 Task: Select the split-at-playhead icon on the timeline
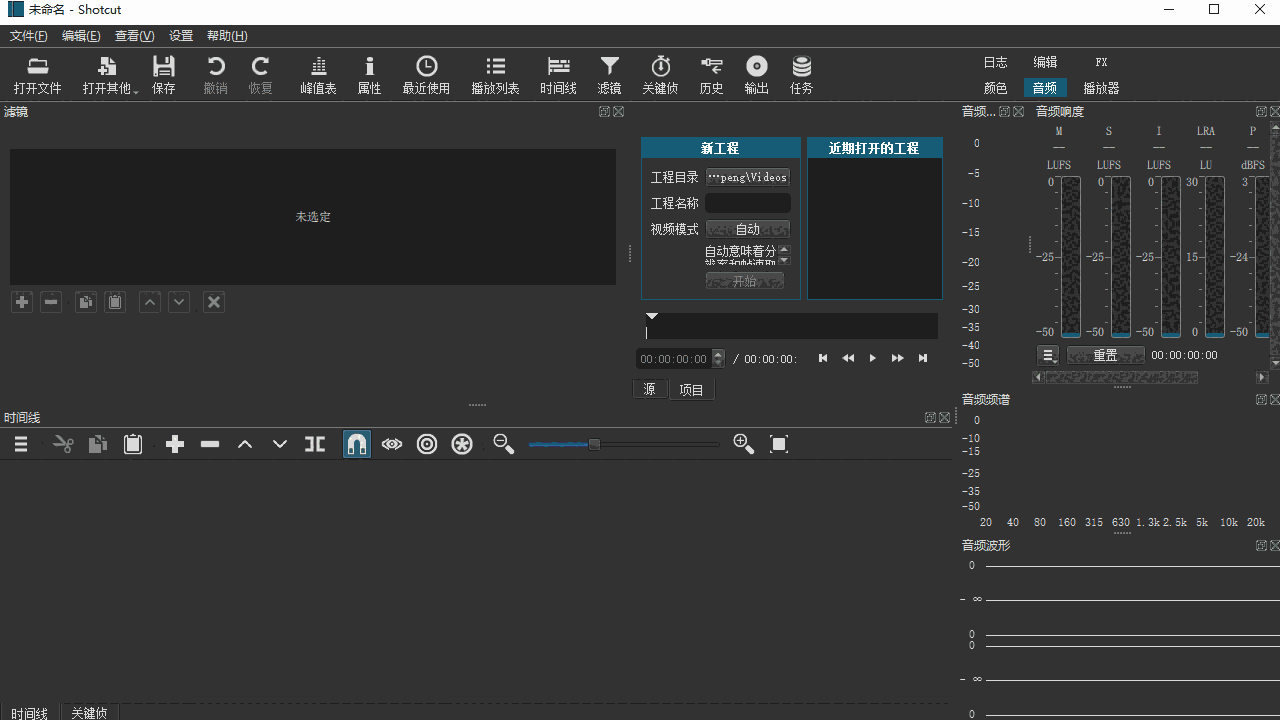point(314,444)
